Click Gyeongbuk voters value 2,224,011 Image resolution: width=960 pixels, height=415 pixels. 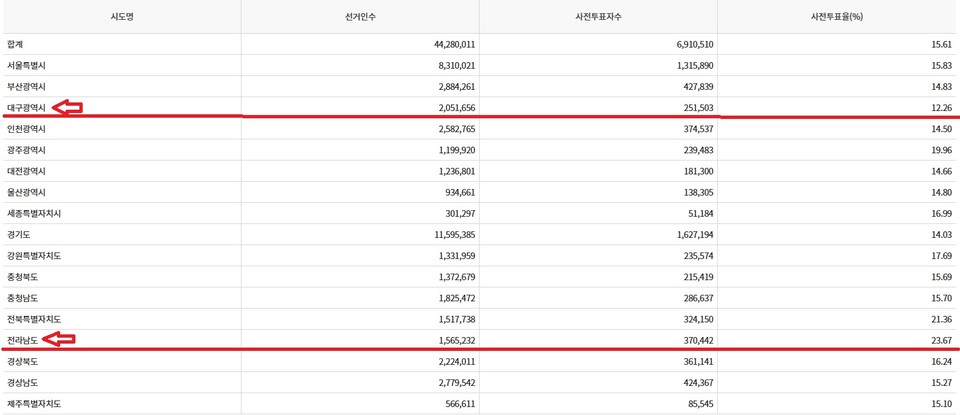pos(457,362)
